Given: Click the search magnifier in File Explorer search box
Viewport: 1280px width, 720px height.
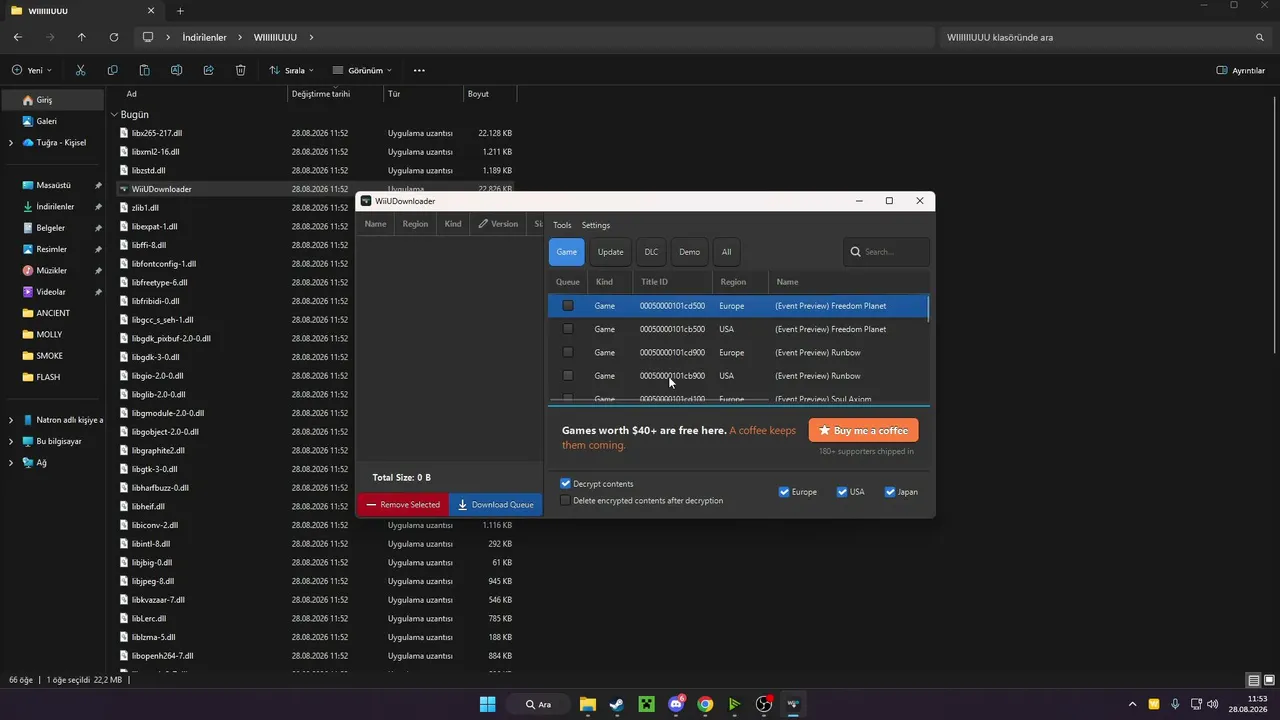Looking at the screenshot, I should pos(1260,37).
